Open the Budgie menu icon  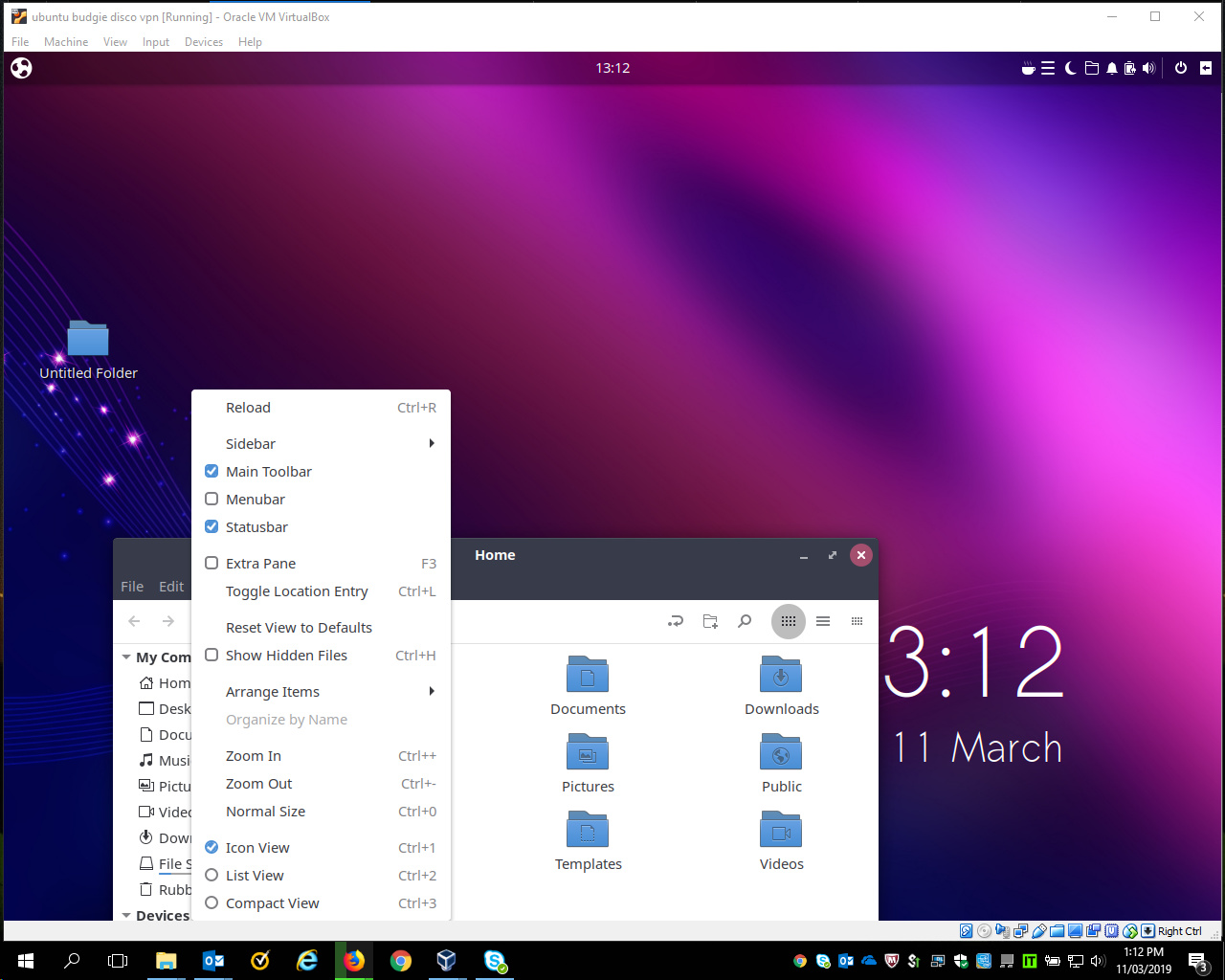[x=21, y=68]
